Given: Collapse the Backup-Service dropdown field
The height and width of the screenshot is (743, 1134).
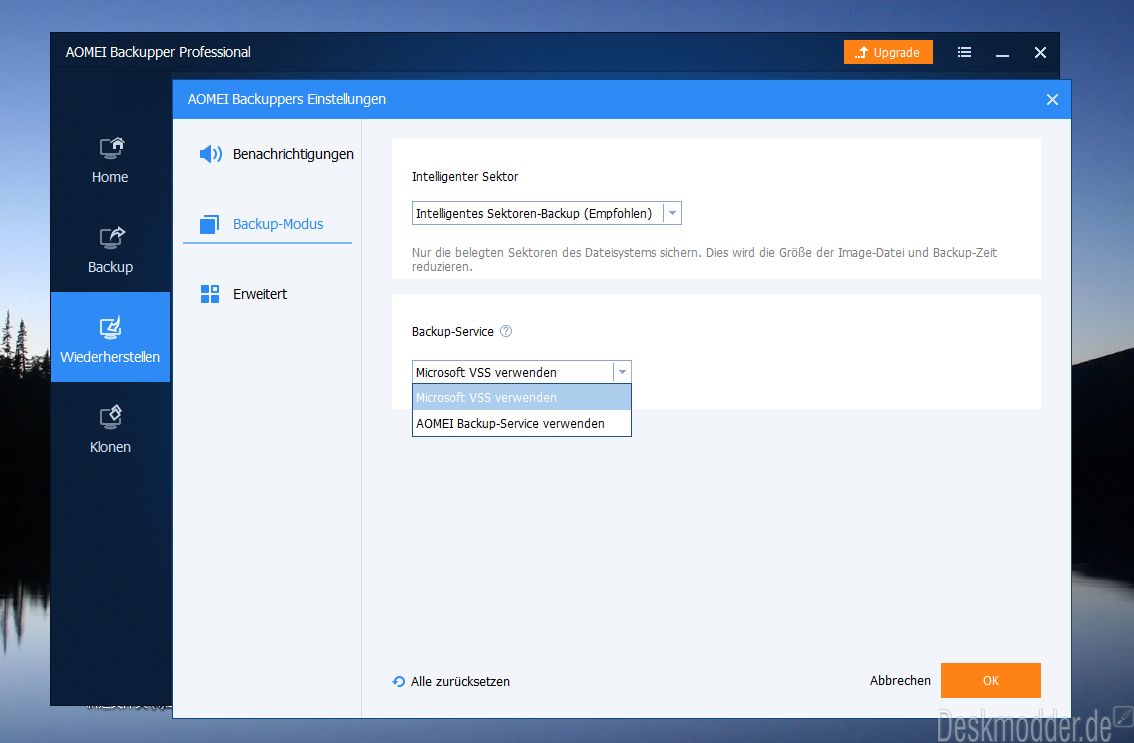Looking at the screenshot, I should [x=521, y=372].
